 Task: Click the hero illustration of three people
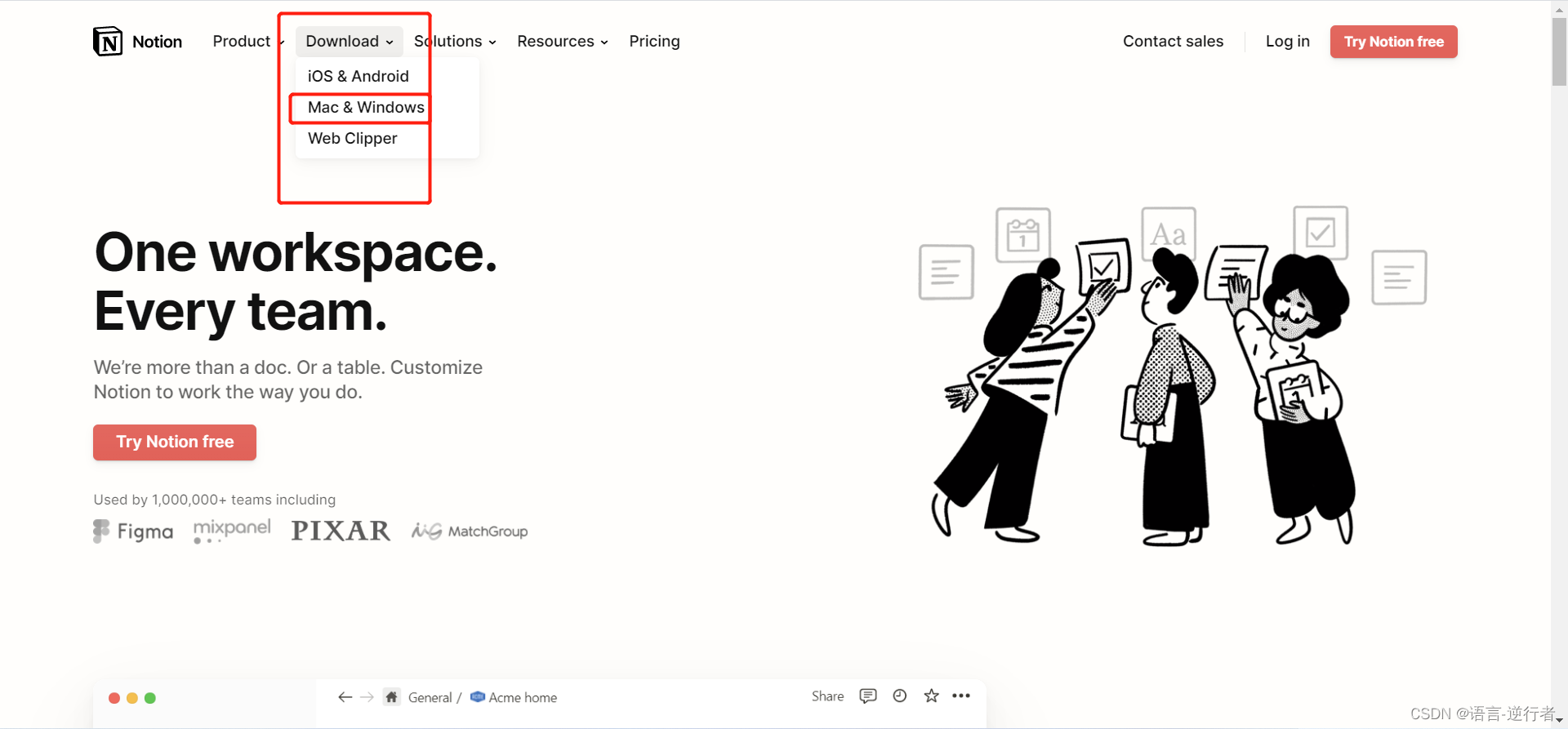click(x=1173, y=376)
